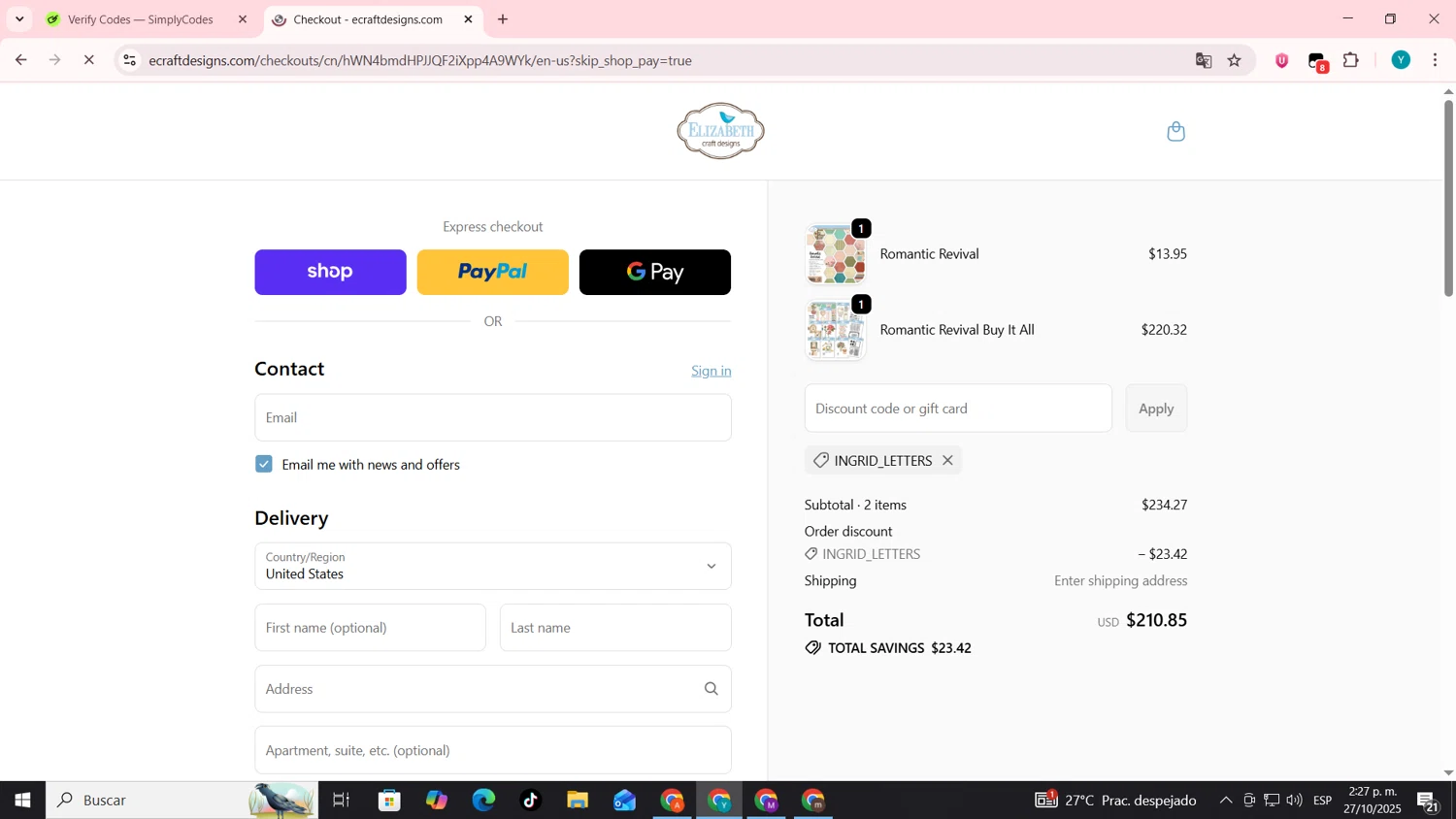The width and height of the screenshot is (1456, 819).
Task: Click the Elizabeth Craft Designs logo
Action: (720, 131)
